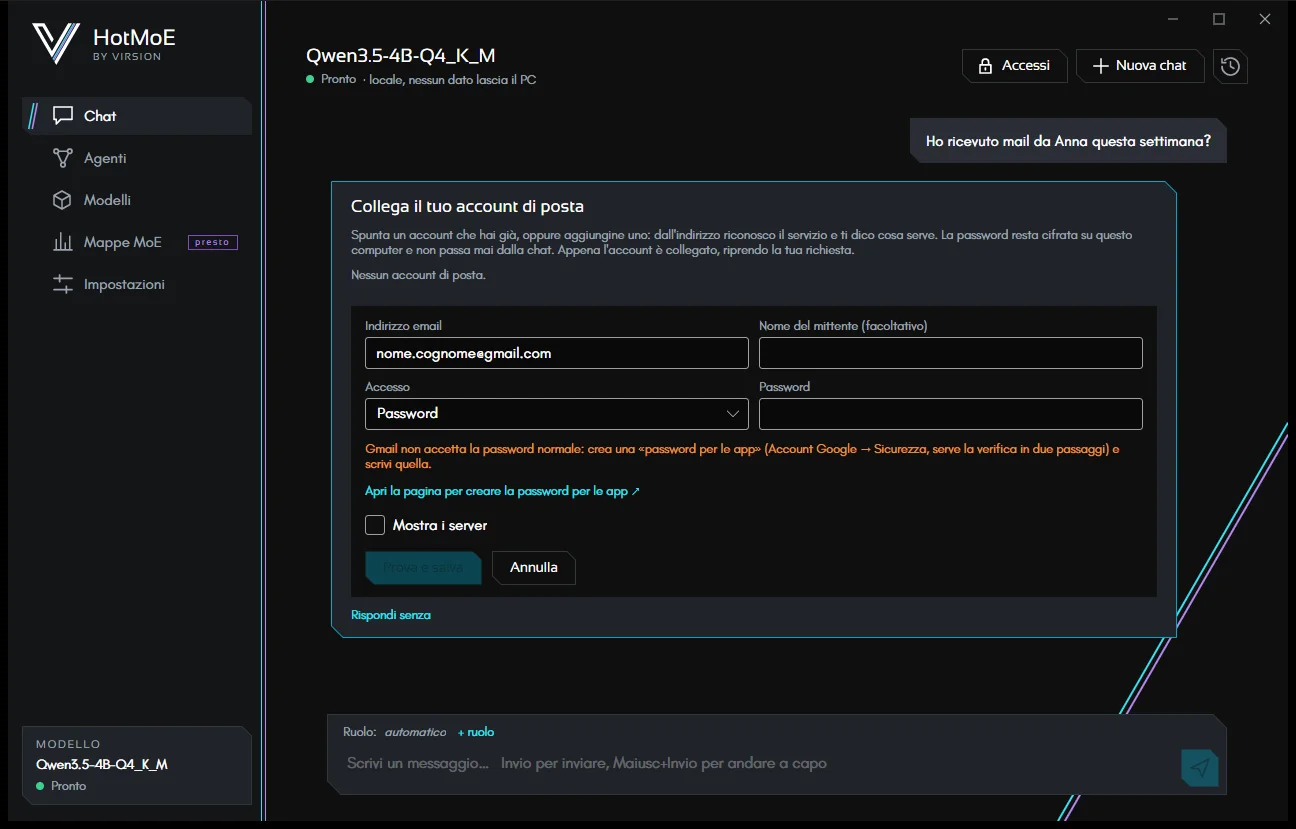Click the Rispondi senza link
1296x829 pixels.
tap(391, 615)
